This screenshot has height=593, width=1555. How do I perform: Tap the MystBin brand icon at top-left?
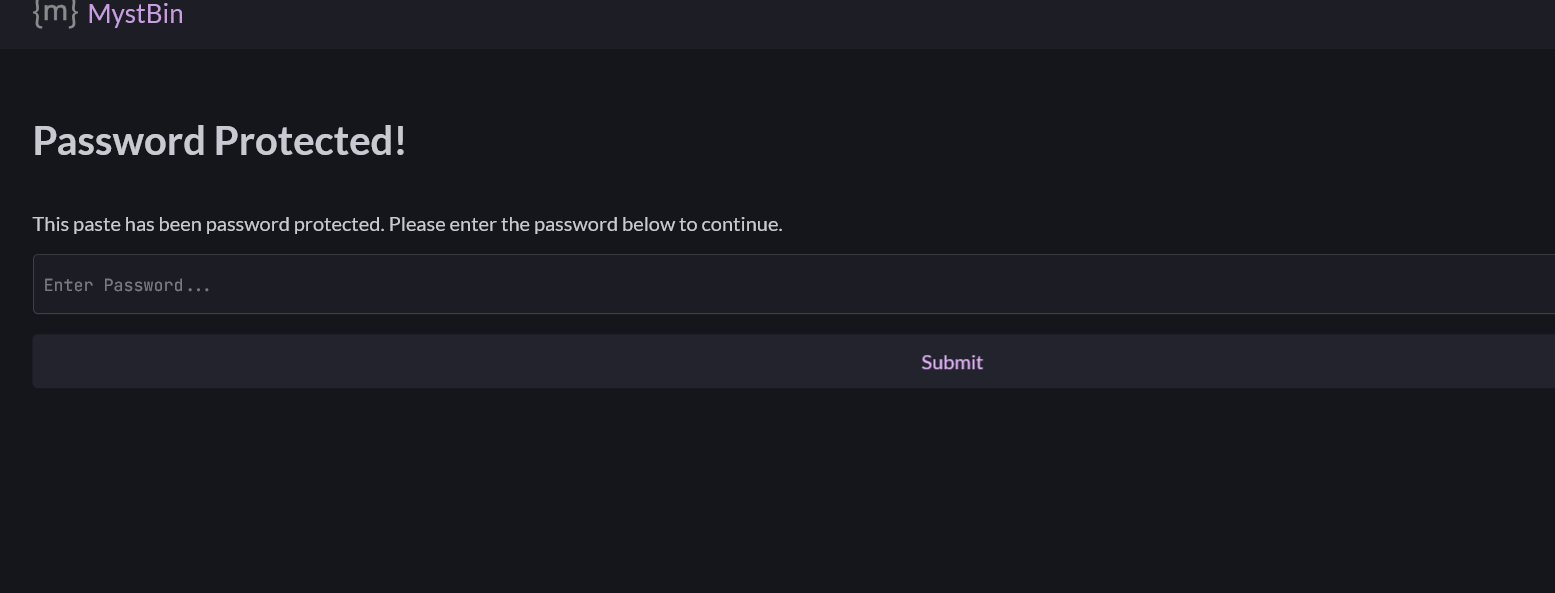[55, 13]
